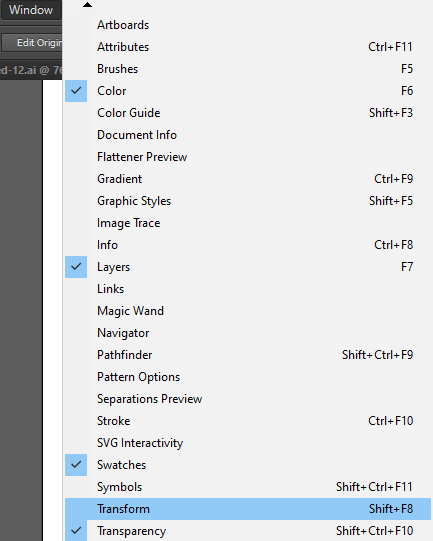The height and width of the screenshot is (541, 433).
Task: Open the Window menu in menu bar
Action: [31, 10]
